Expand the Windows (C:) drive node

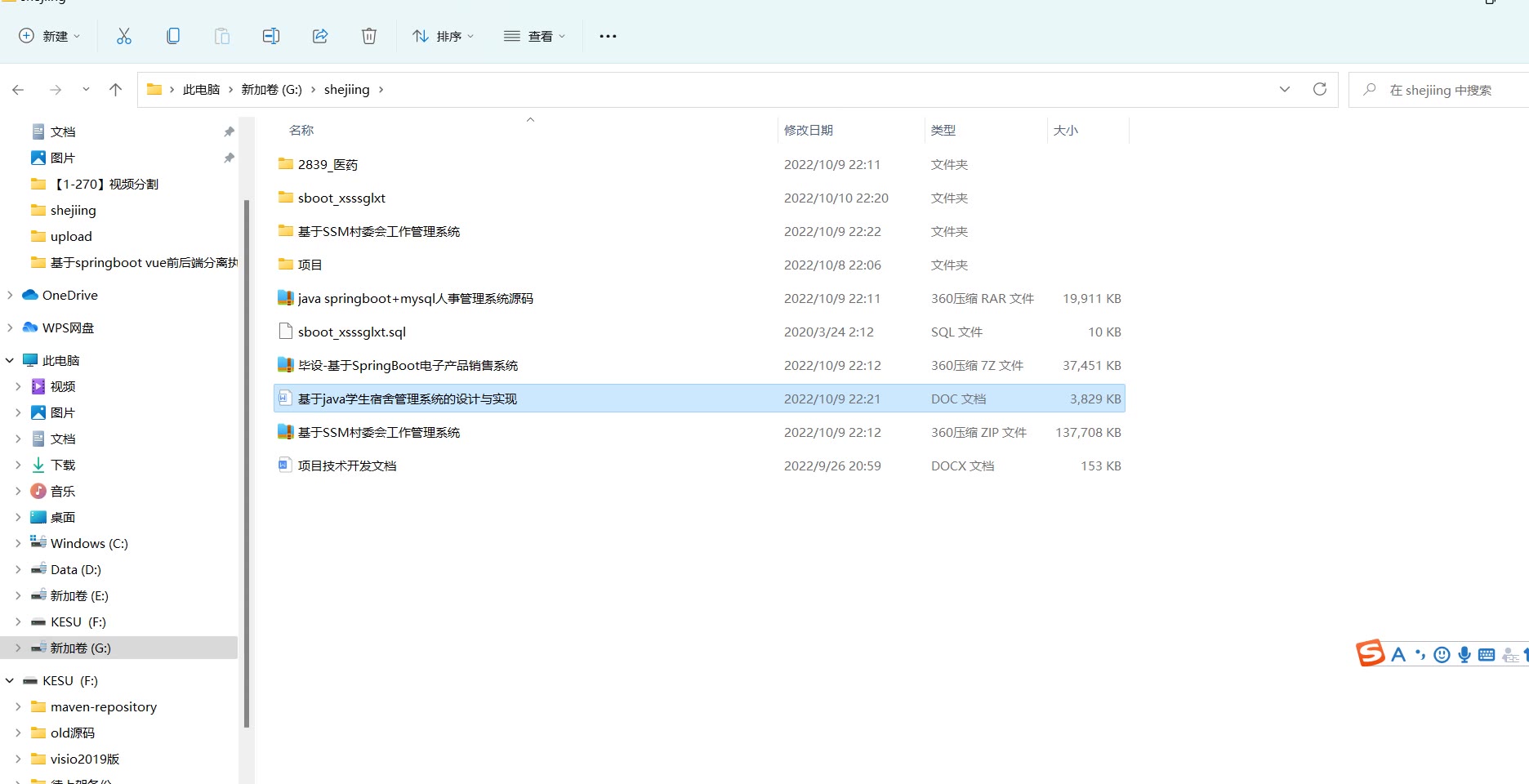tap(18, 543)
